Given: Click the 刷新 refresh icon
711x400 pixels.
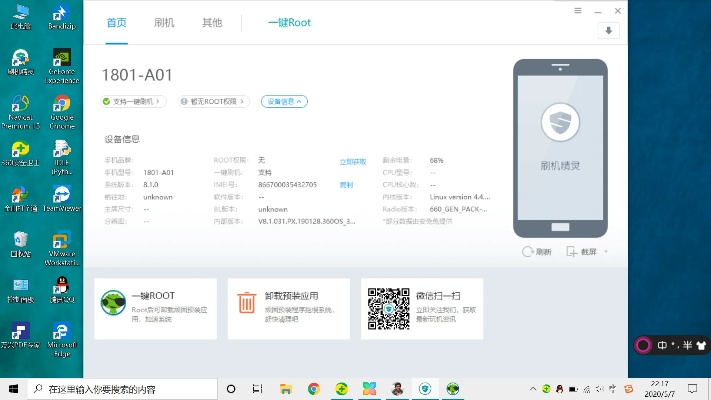Looking at the screenshot, I should (x=527, y=252).
